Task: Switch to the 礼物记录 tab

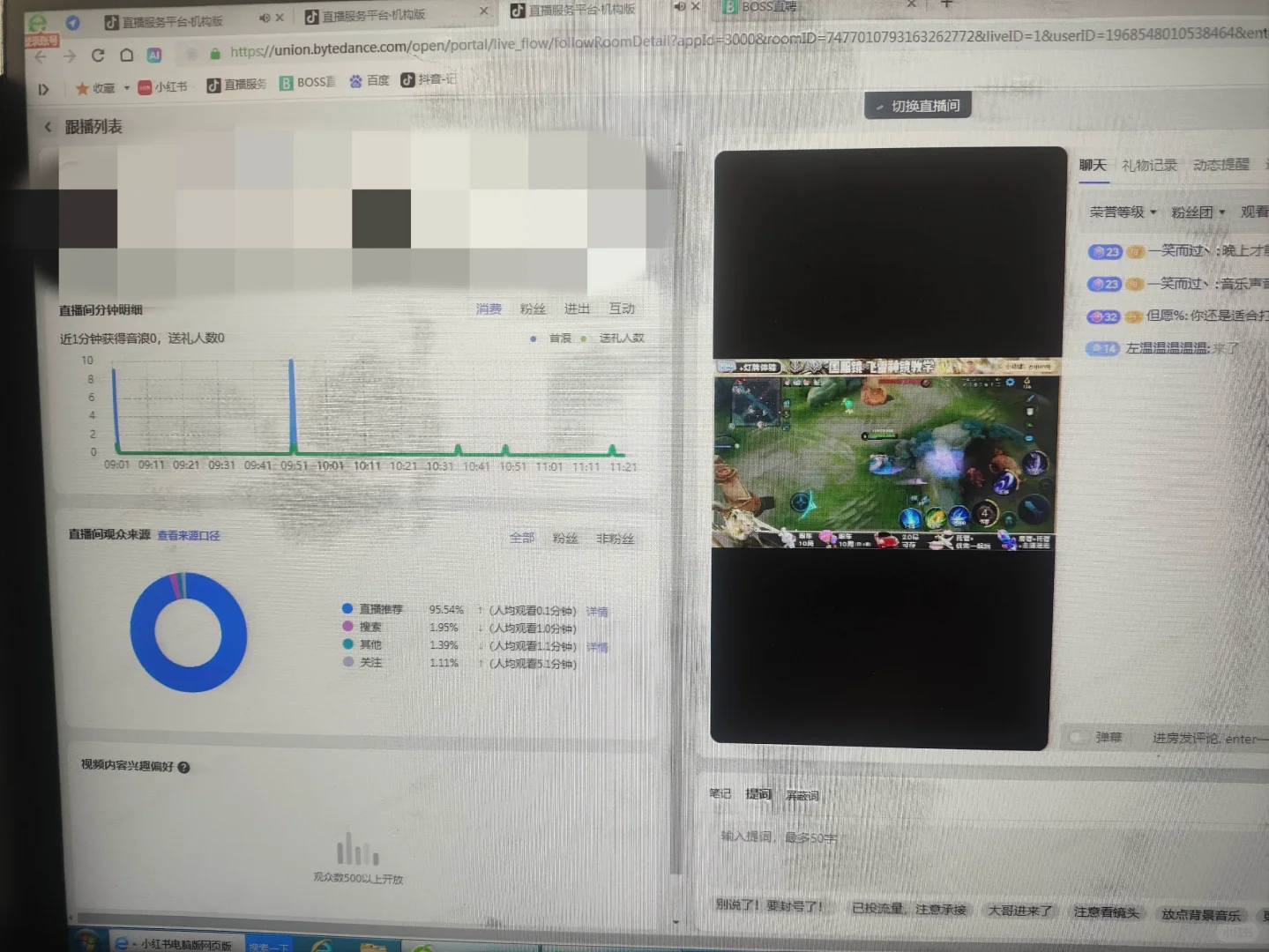Action: click(x=1150, y=165)
